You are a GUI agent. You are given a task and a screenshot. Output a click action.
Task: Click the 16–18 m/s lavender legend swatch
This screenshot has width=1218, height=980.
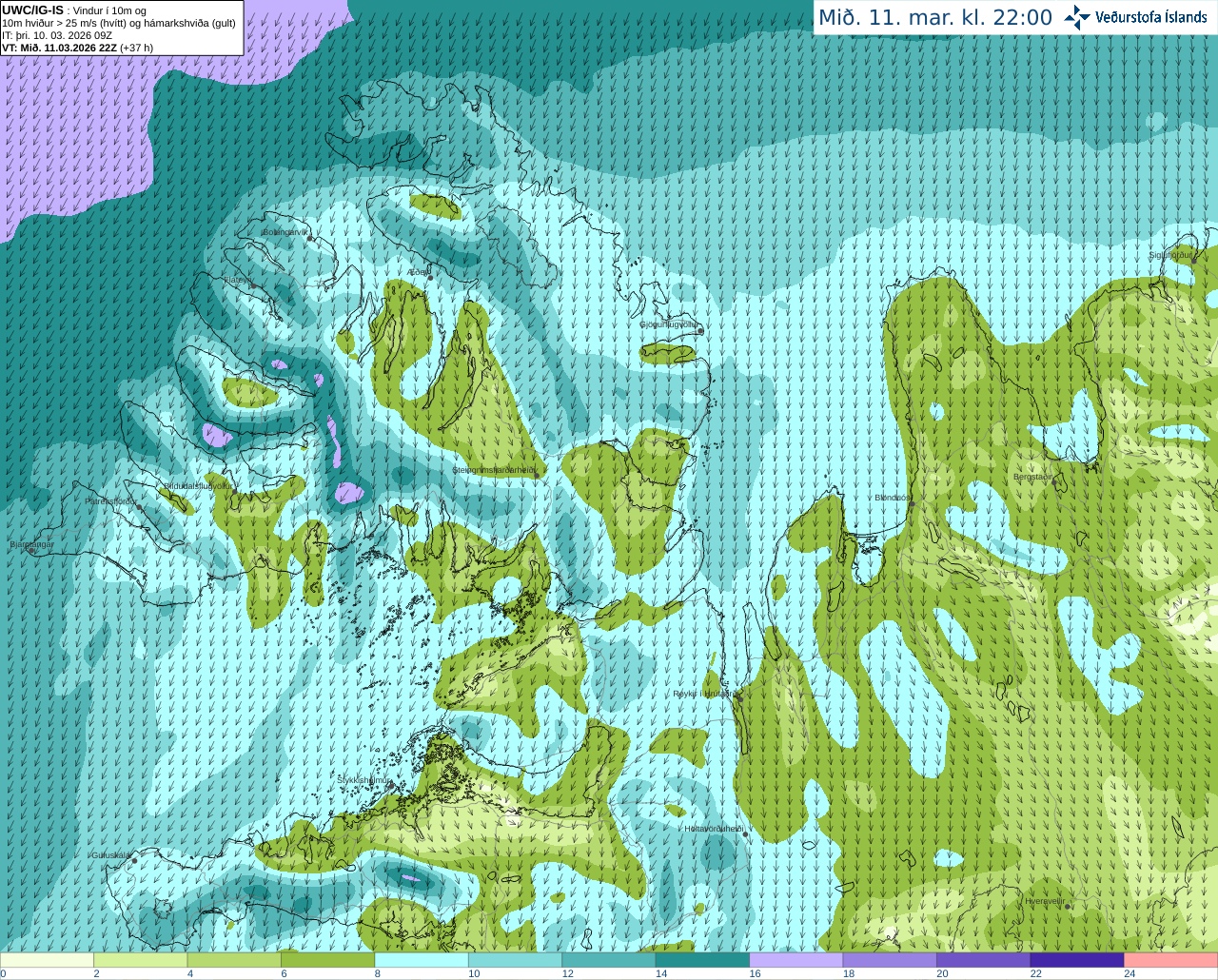click(x=796, y=960)
